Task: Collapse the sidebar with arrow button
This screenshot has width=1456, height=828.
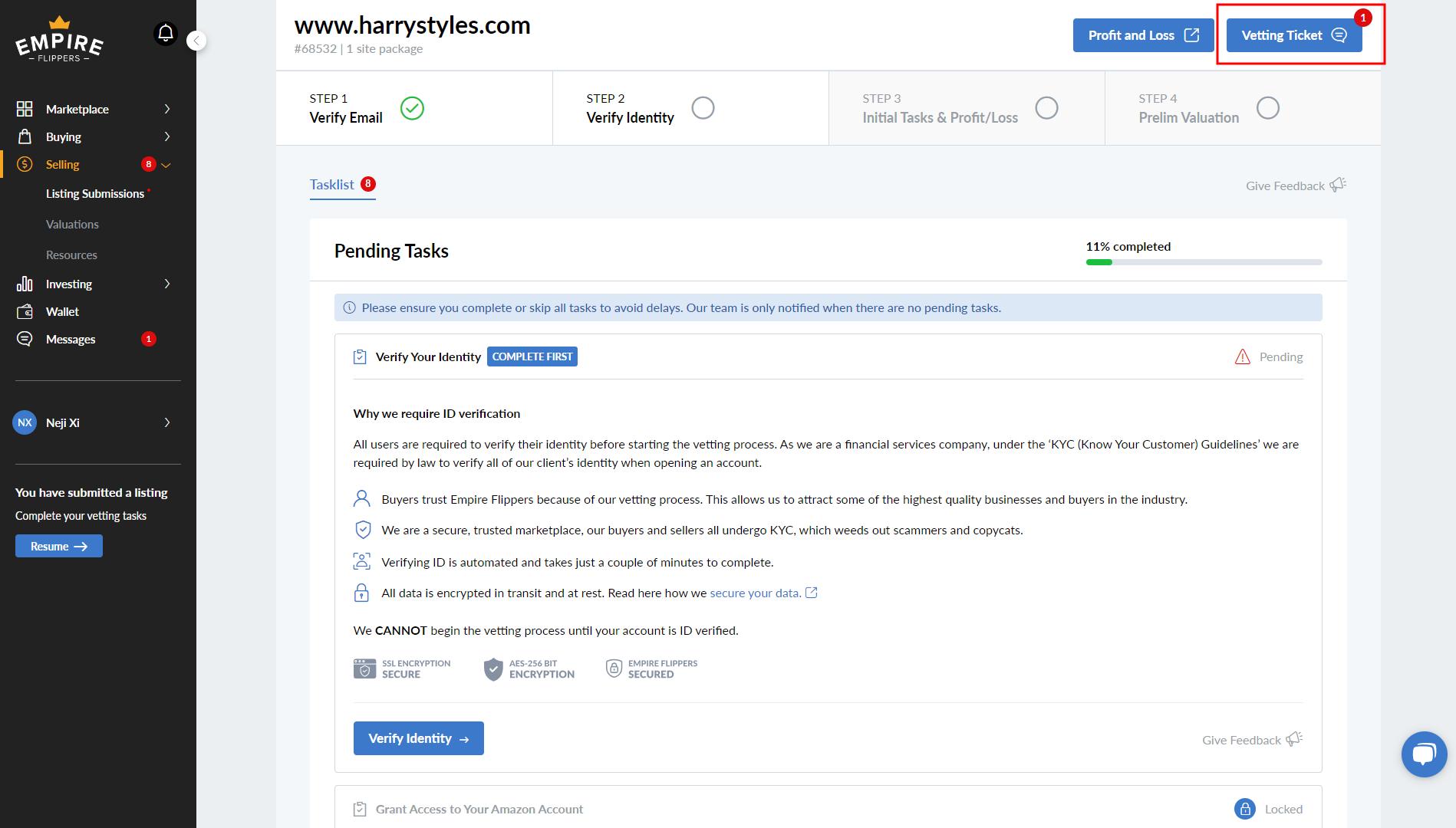Action: (x=197, y=41)
